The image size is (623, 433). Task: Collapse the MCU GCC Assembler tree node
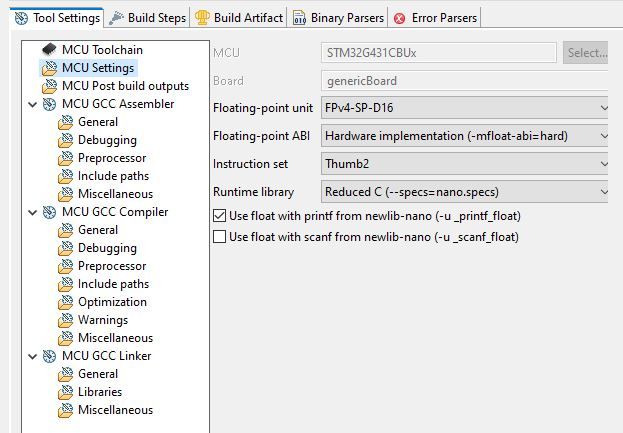[33, 104]
